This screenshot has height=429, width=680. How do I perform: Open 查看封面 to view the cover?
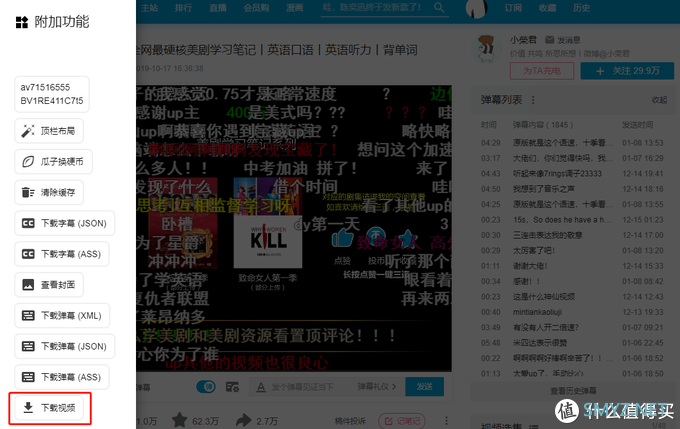[x=49, y=285]
